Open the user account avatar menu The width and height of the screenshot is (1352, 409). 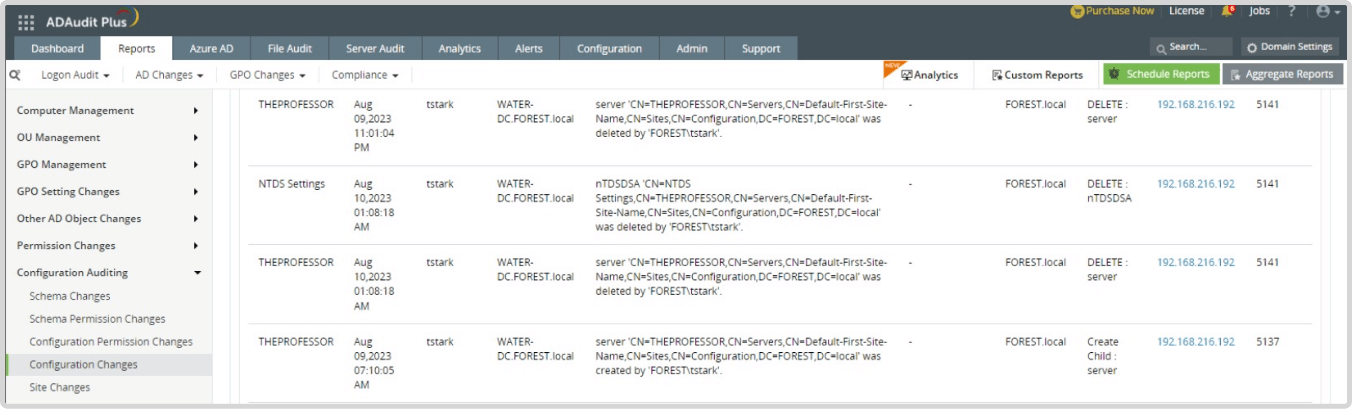[1328, 11]
